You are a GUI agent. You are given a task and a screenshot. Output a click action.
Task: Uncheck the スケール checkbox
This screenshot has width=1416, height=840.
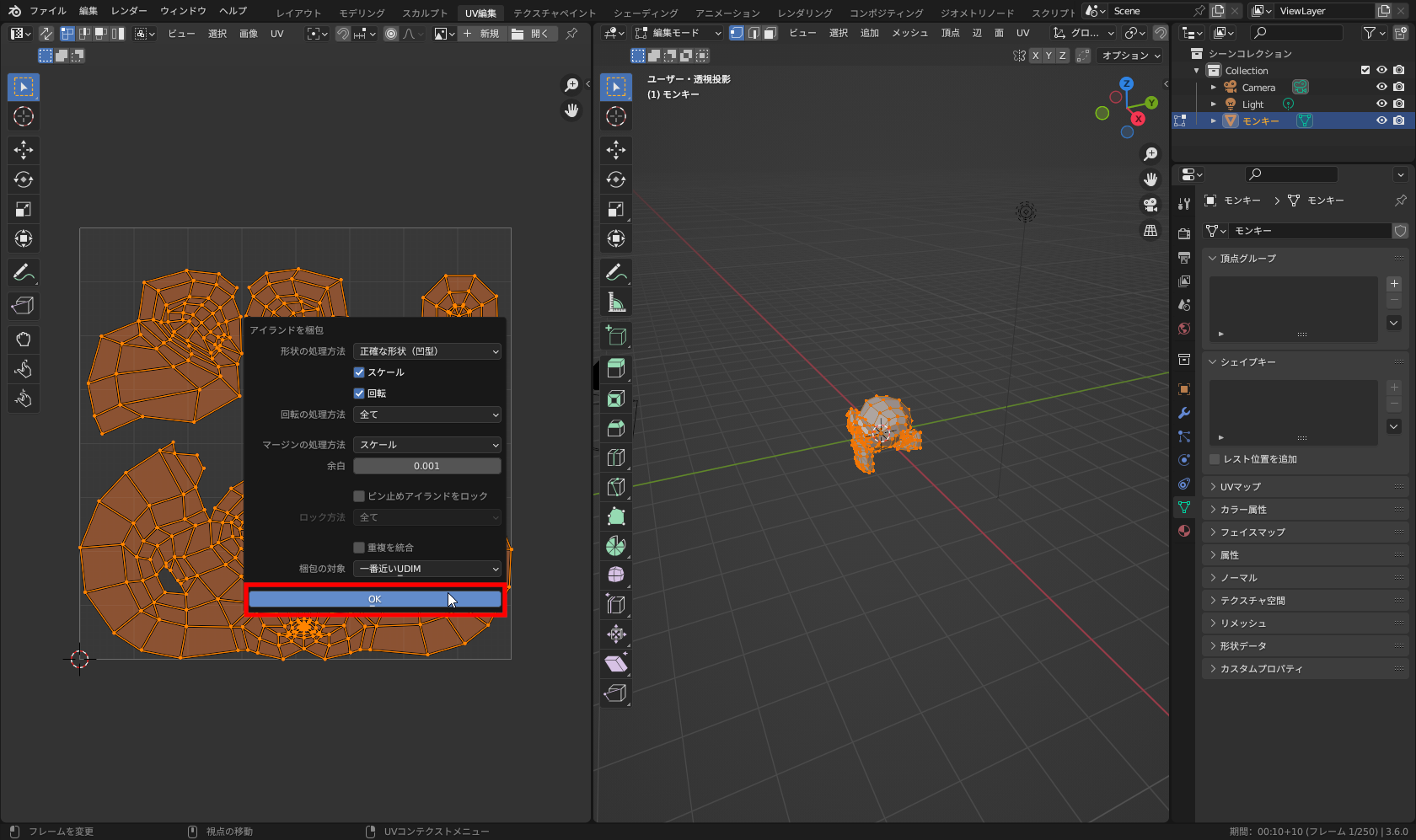[359, 372]
